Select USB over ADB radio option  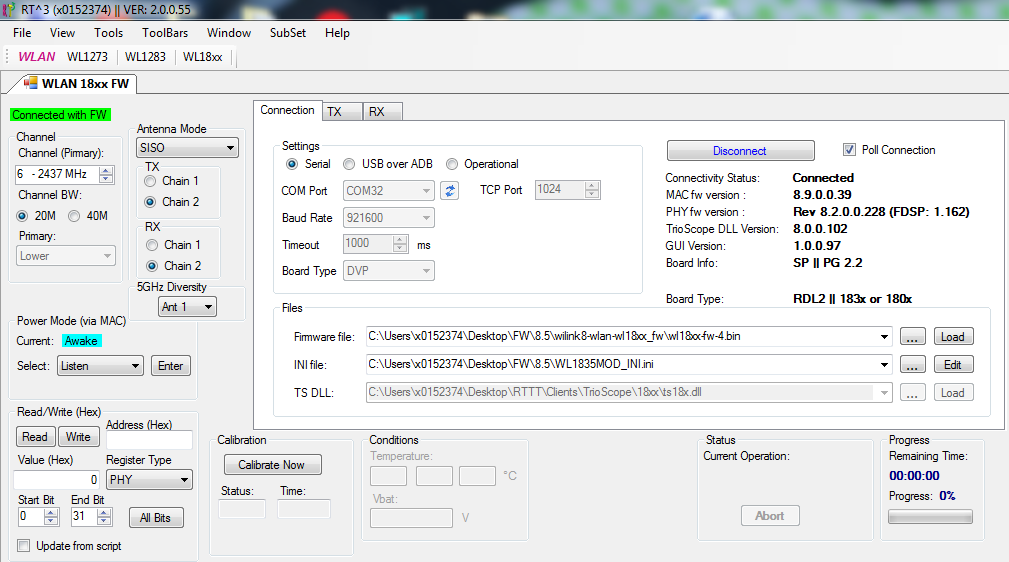click(x=350, y=164)
